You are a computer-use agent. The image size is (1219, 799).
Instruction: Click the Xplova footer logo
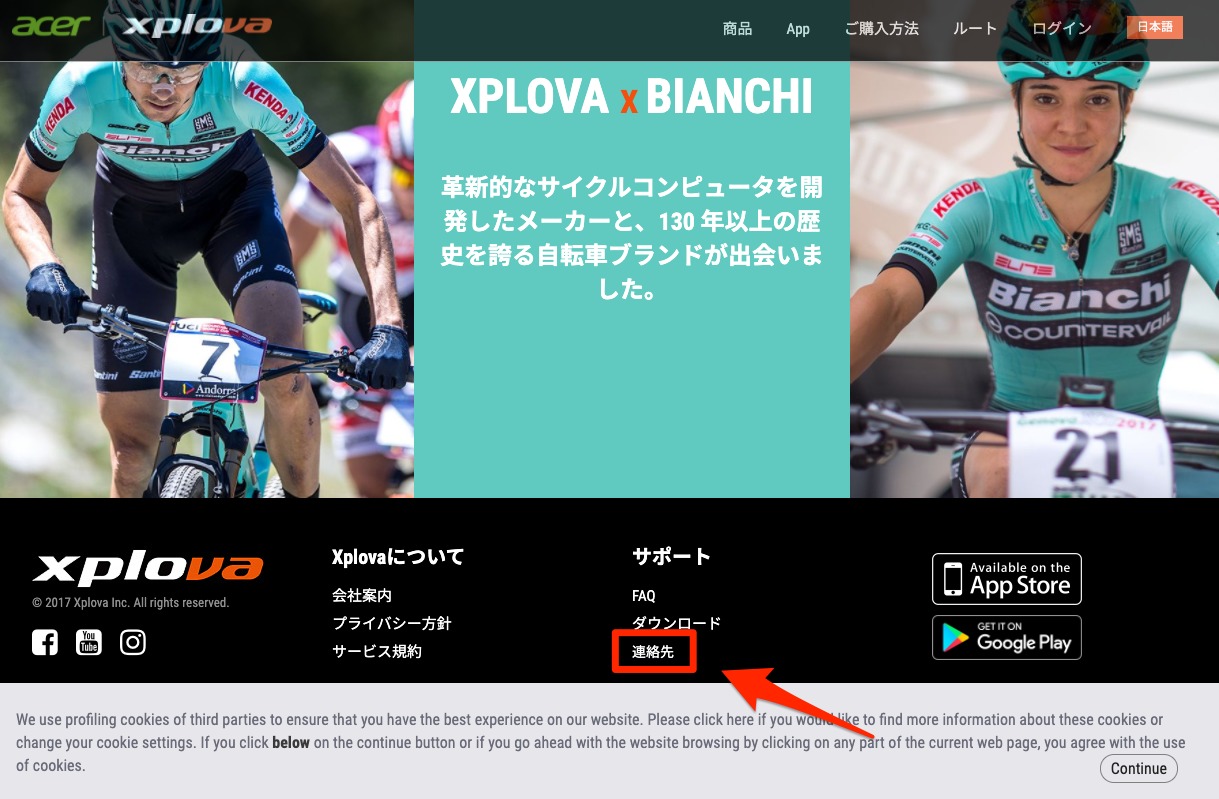148,569
